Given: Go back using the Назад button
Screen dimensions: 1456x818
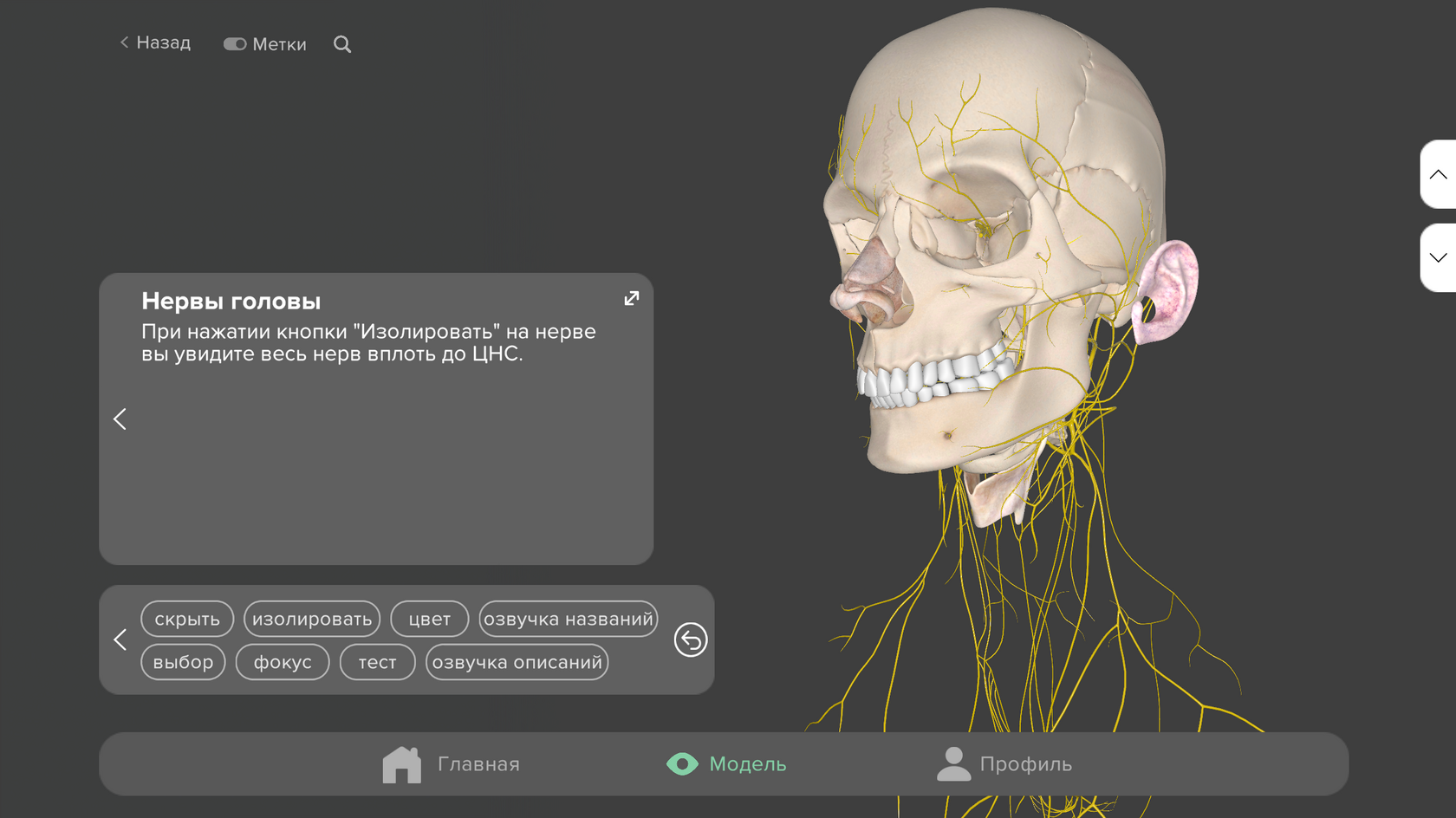Looking at the screenshot, I should [x=155, y=42].
